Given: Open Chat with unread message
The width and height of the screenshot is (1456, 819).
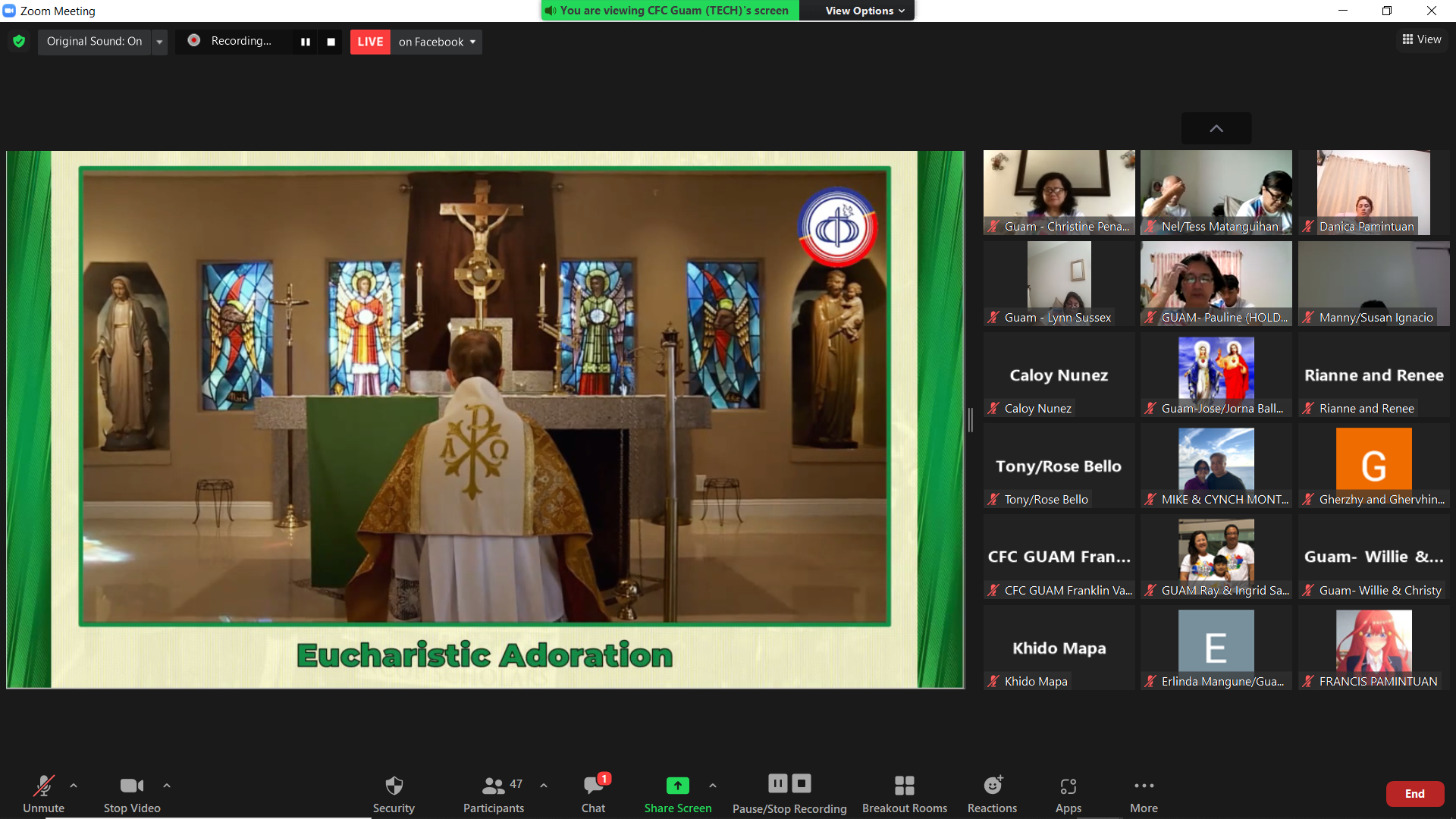Looking at the screenshot, I should pos(594,794).
